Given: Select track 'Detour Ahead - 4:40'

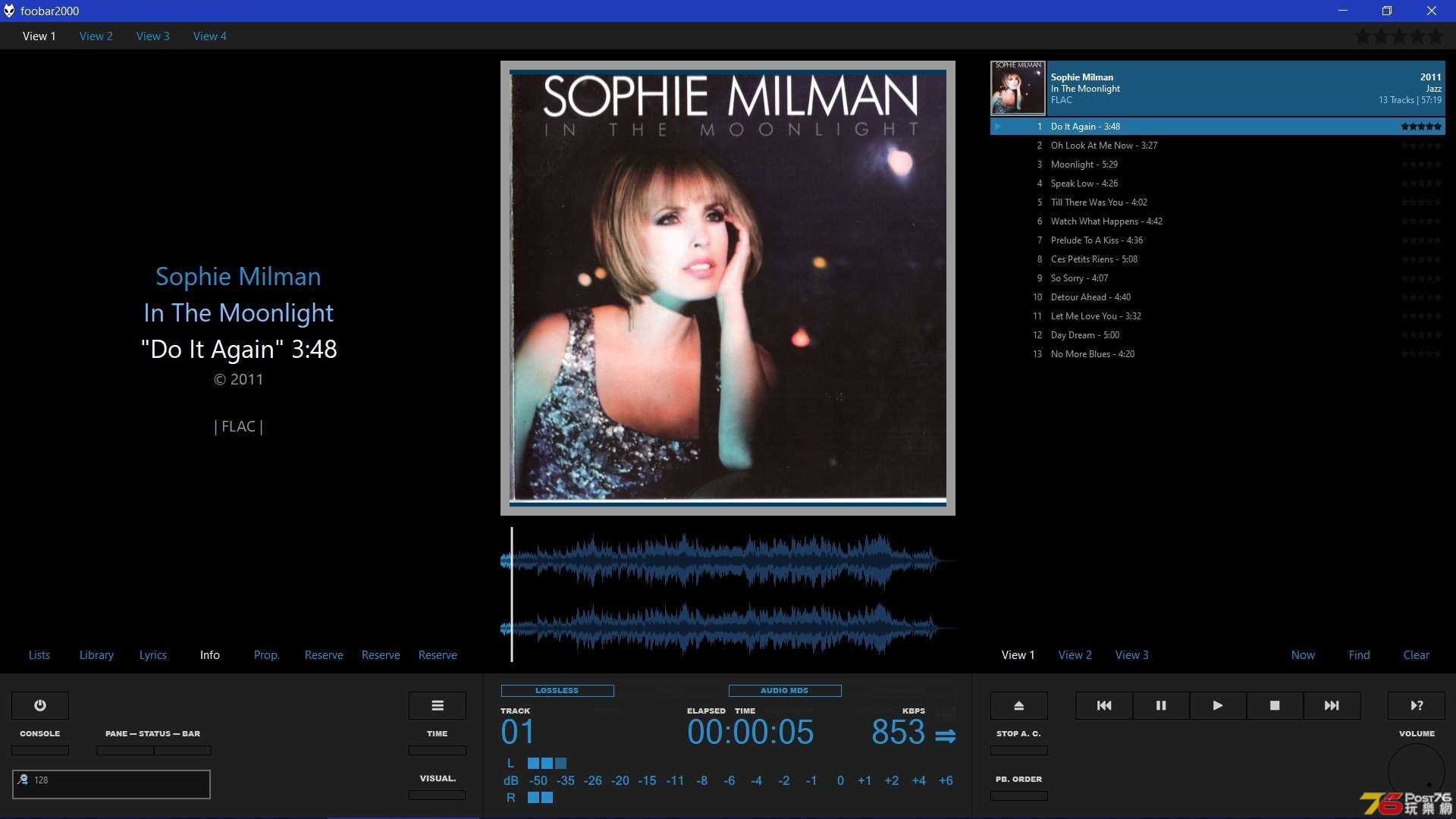Looking at the screenshot, I should 1218,297.
